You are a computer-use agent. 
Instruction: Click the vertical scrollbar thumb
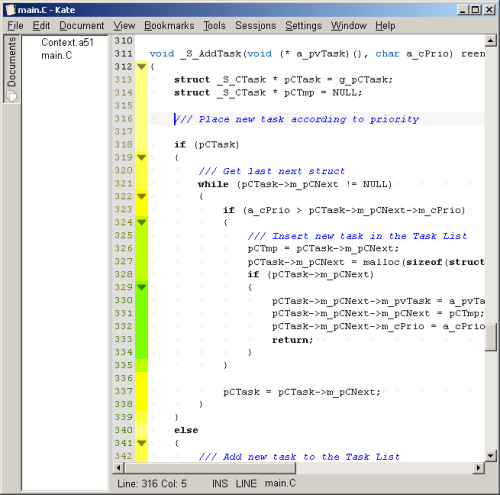(x=490, y=337)
